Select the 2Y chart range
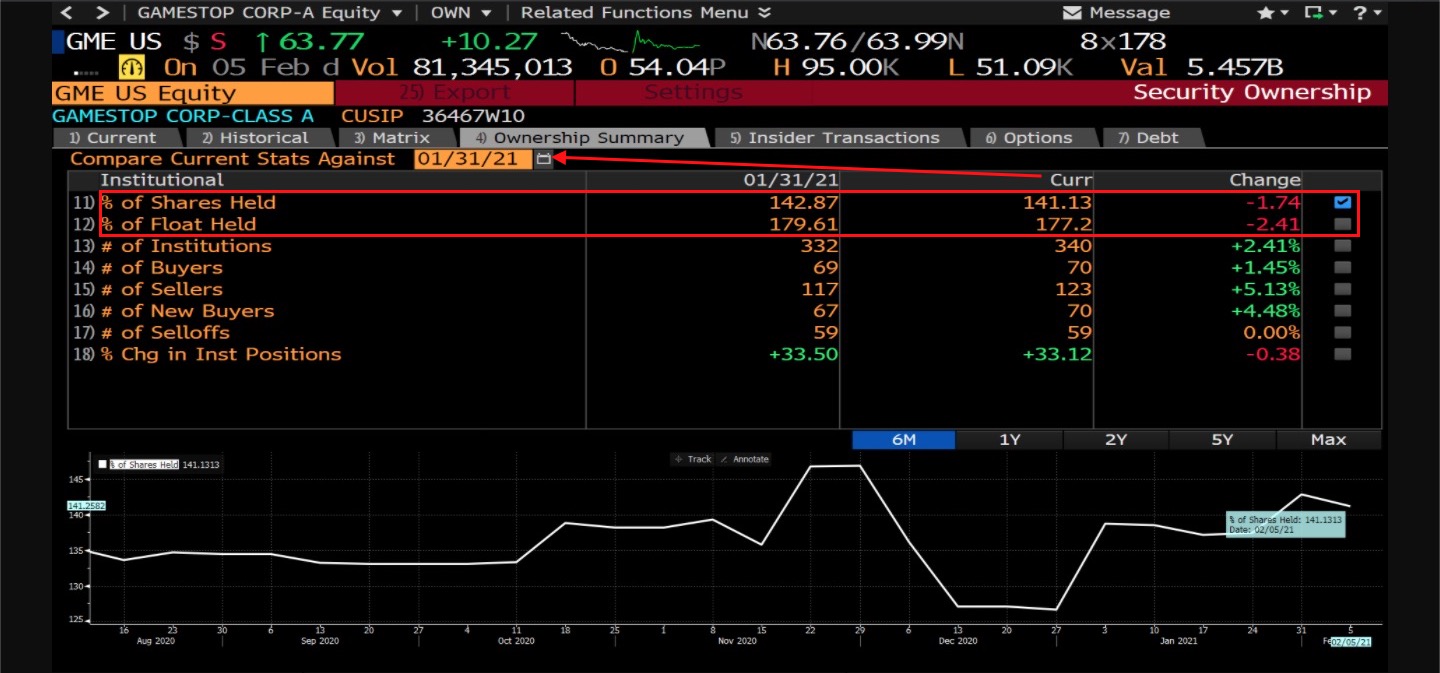This screenshot has width=1440, height=673. click(x=1116, y=439)
